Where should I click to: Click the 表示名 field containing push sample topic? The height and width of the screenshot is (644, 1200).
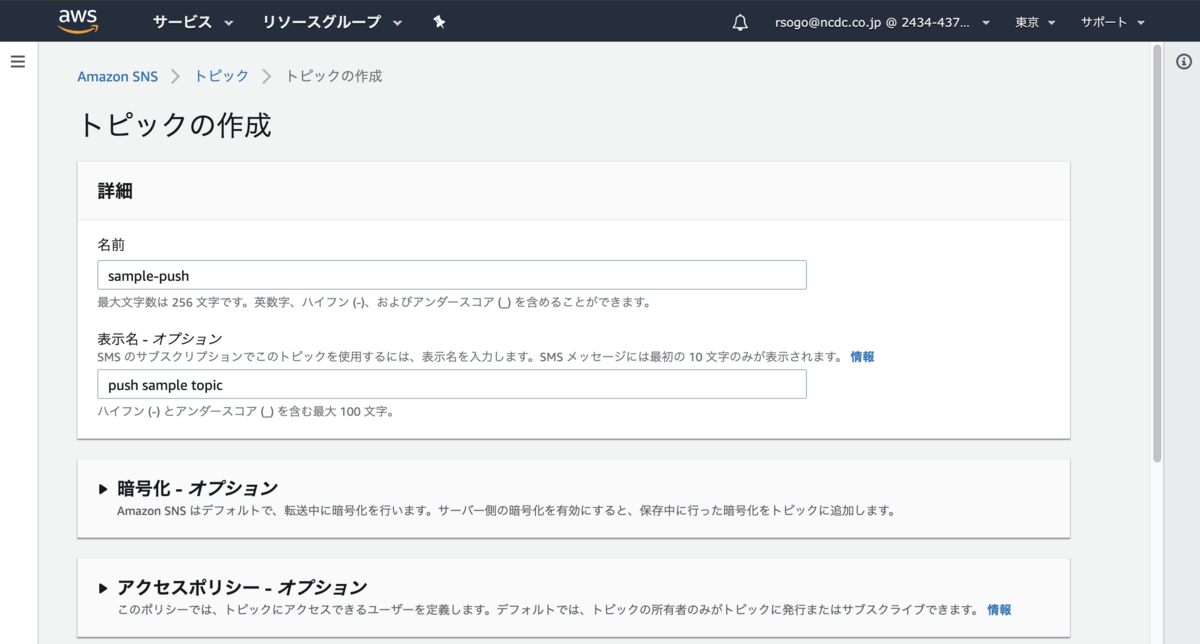450,383
